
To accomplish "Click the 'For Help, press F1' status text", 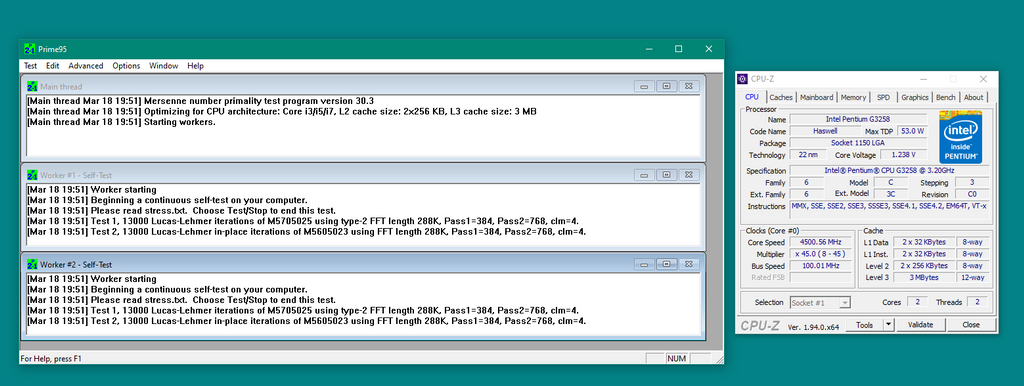I will pyautogui.click(x=52, y=359).
